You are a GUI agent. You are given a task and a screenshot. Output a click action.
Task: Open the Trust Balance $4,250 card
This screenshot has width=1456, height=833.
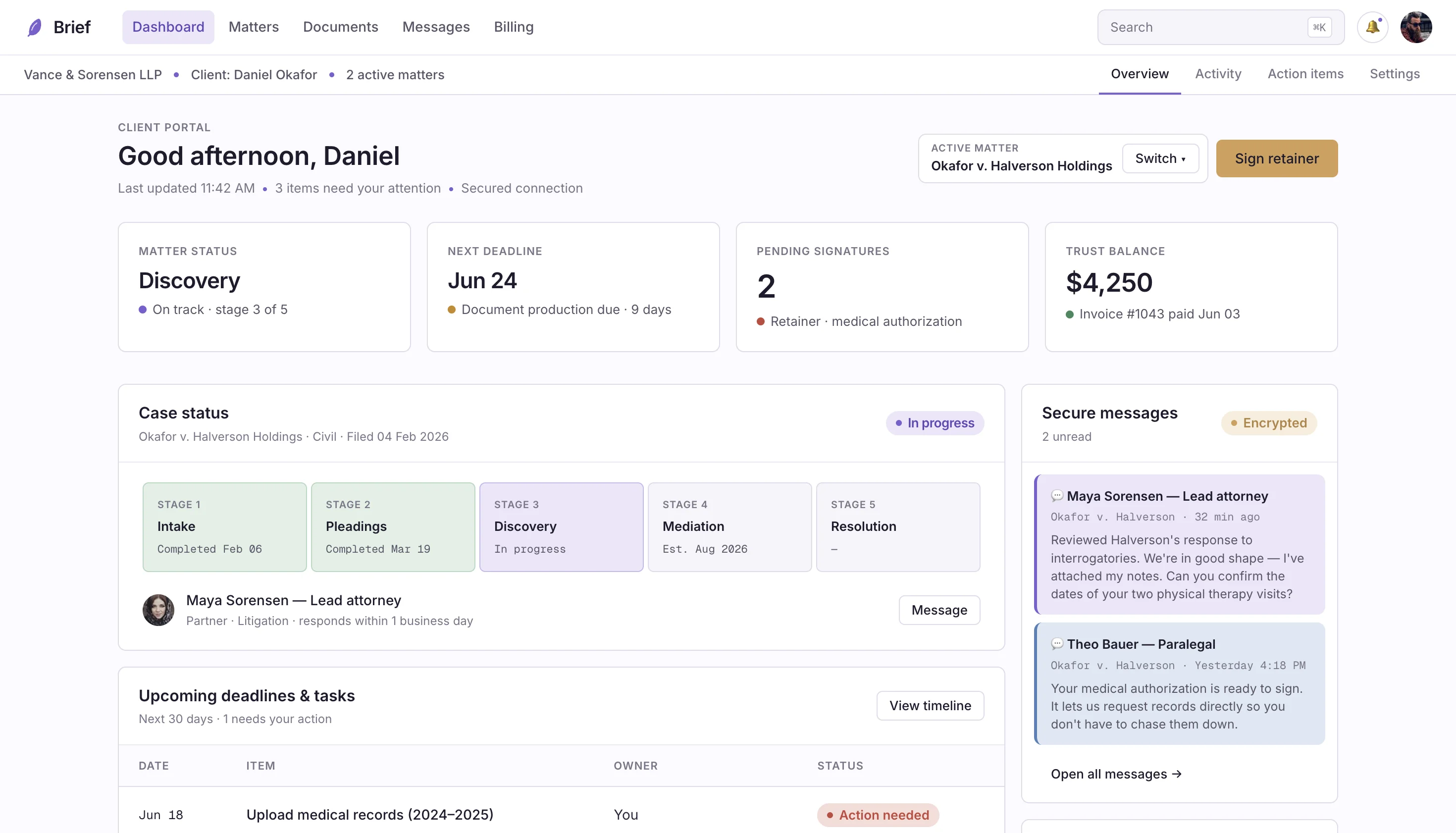pyautogui.click(x=1191, y=287)
